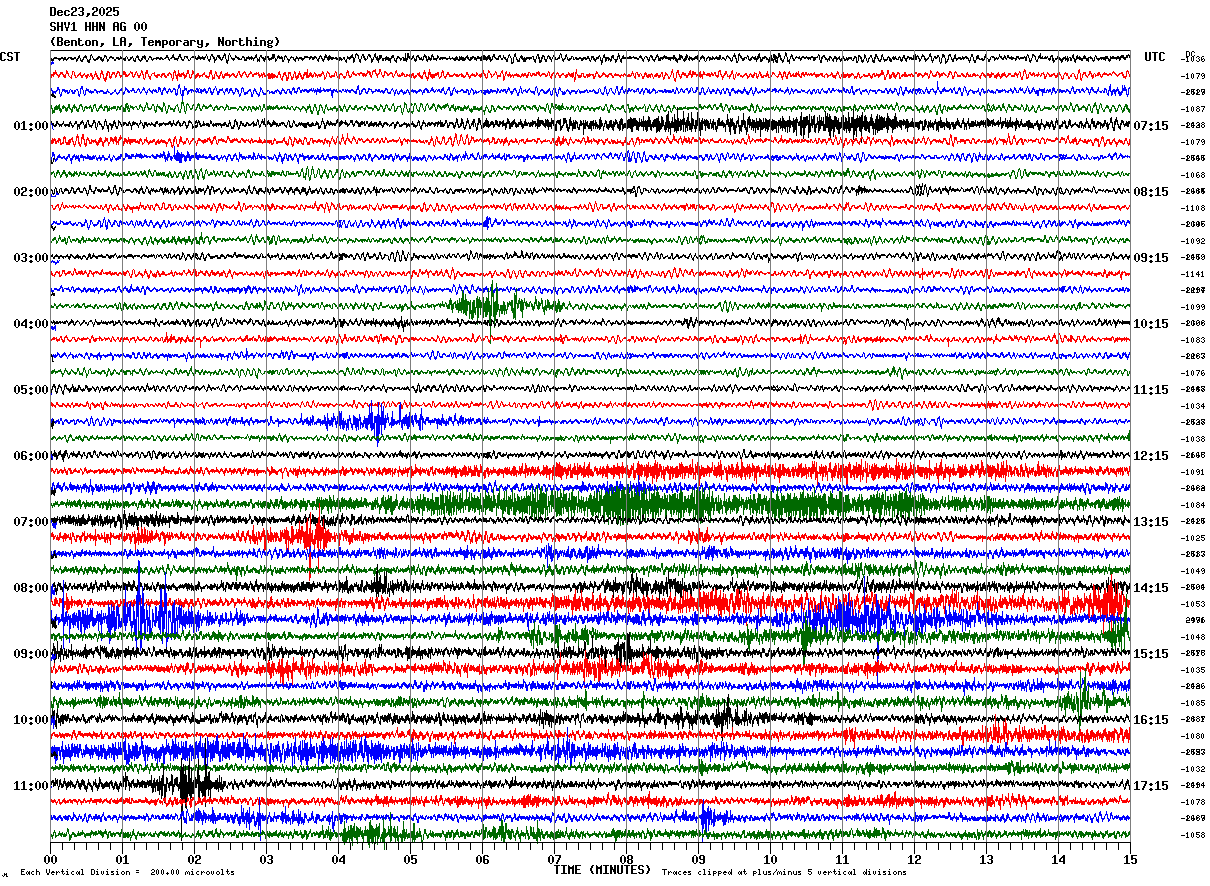1210x886 pixels.
Task: Click the Dec23,2025 date header
Action: point(84,12)
